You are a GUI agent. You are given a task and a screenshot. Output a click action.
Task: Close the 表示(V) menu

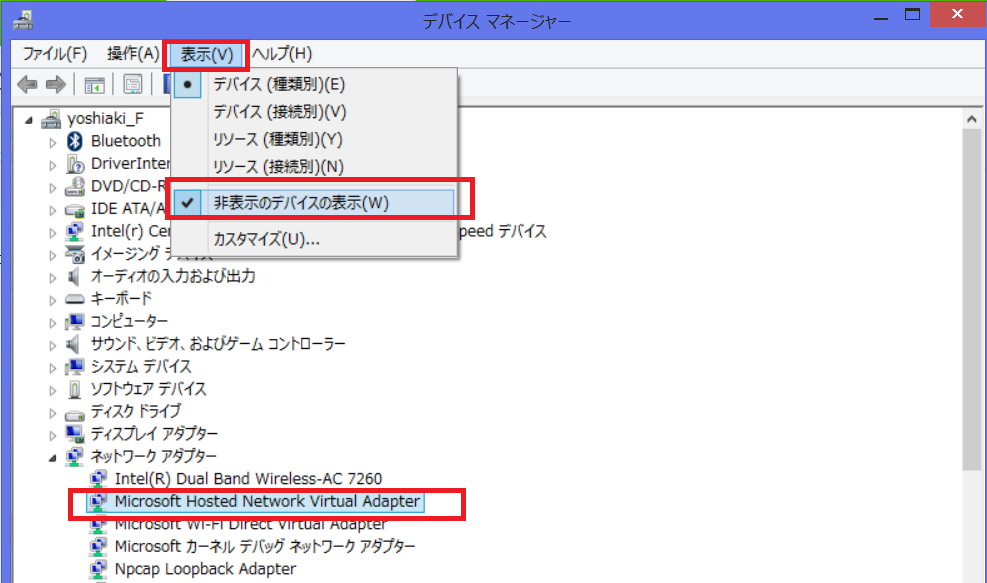click(x=206, y=55)
